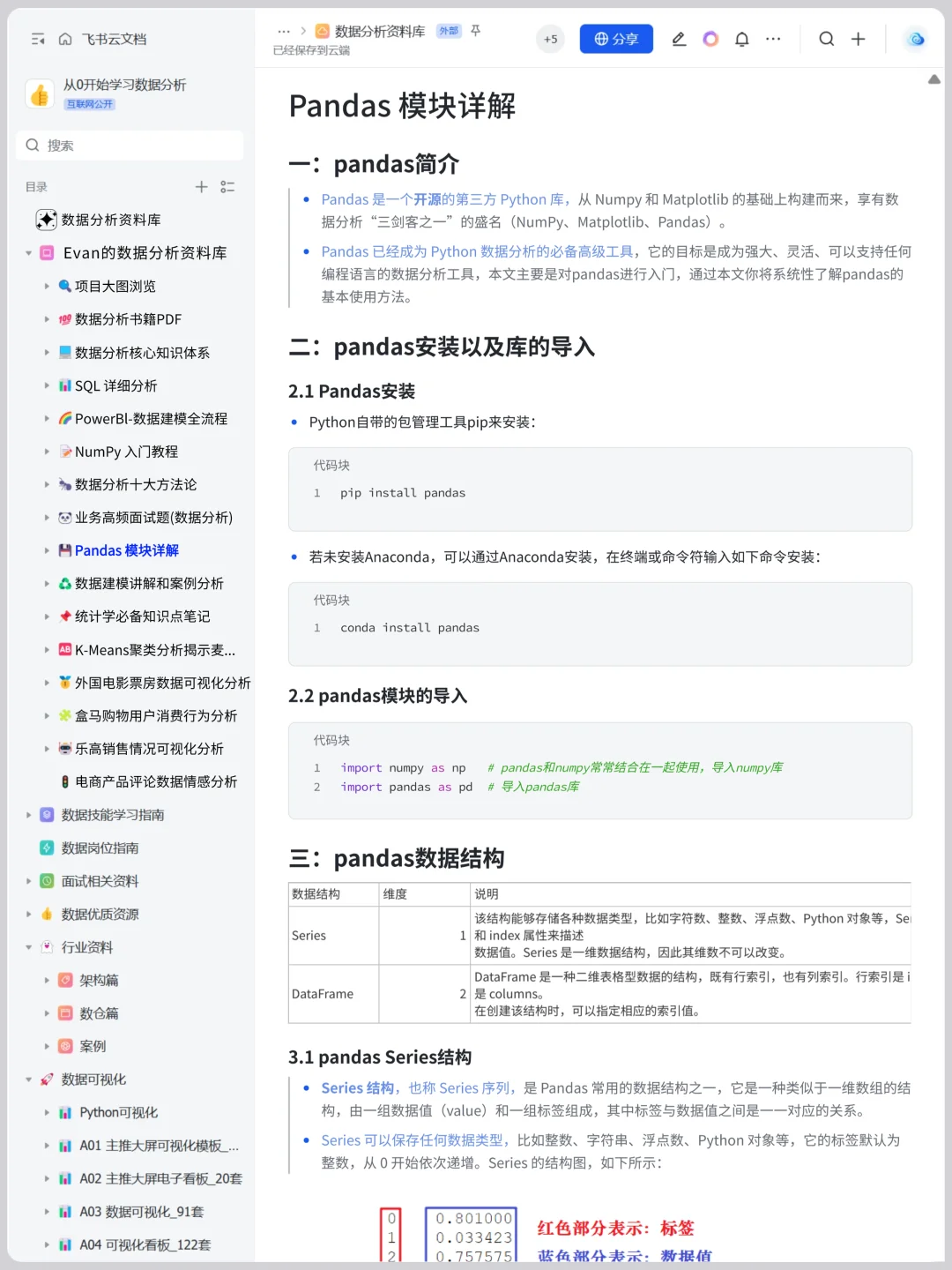Click 数据分析资料库 breadcrumb title
The image size is (952, 1270).
380,31
